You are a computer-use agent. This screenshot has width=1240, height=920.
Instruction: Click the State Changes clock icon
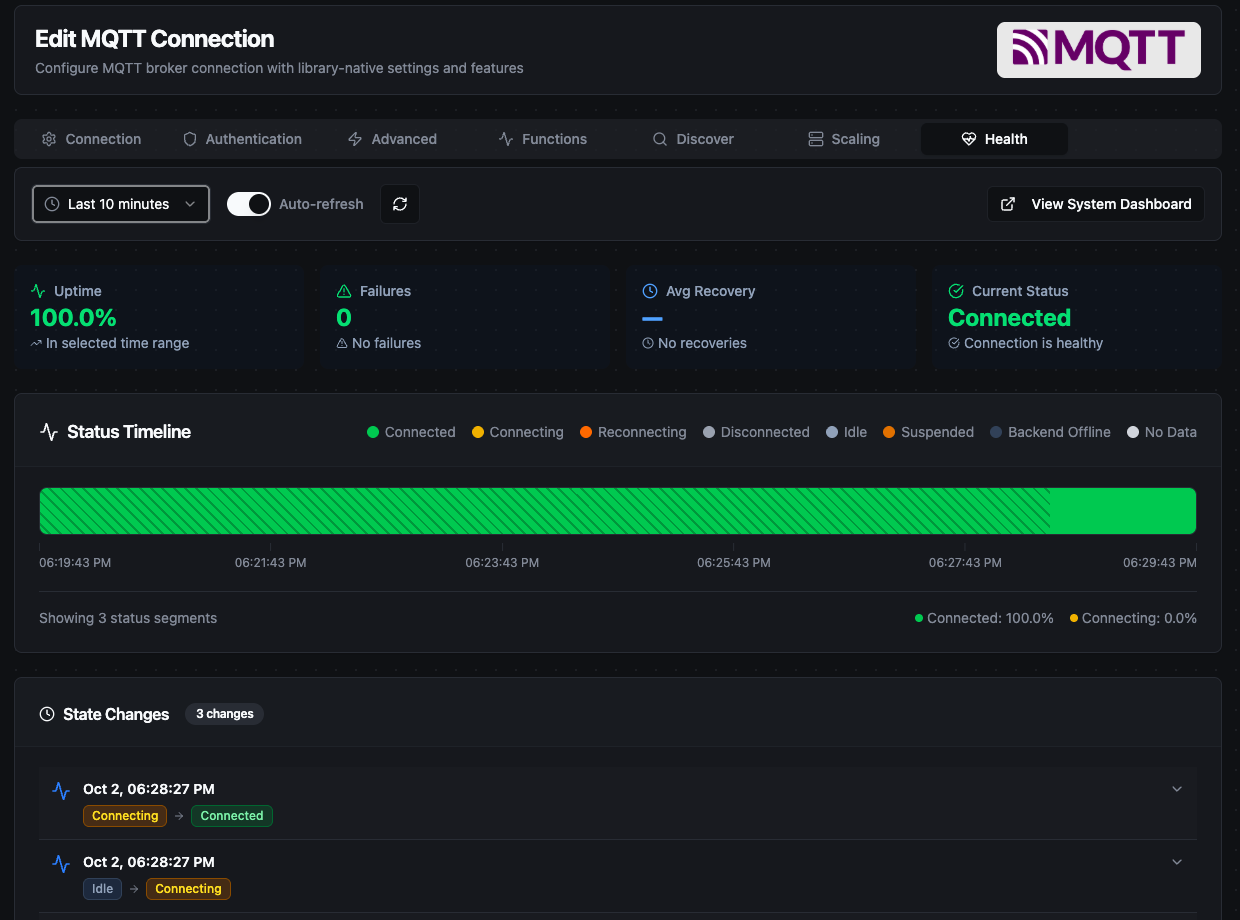[47, 714]
